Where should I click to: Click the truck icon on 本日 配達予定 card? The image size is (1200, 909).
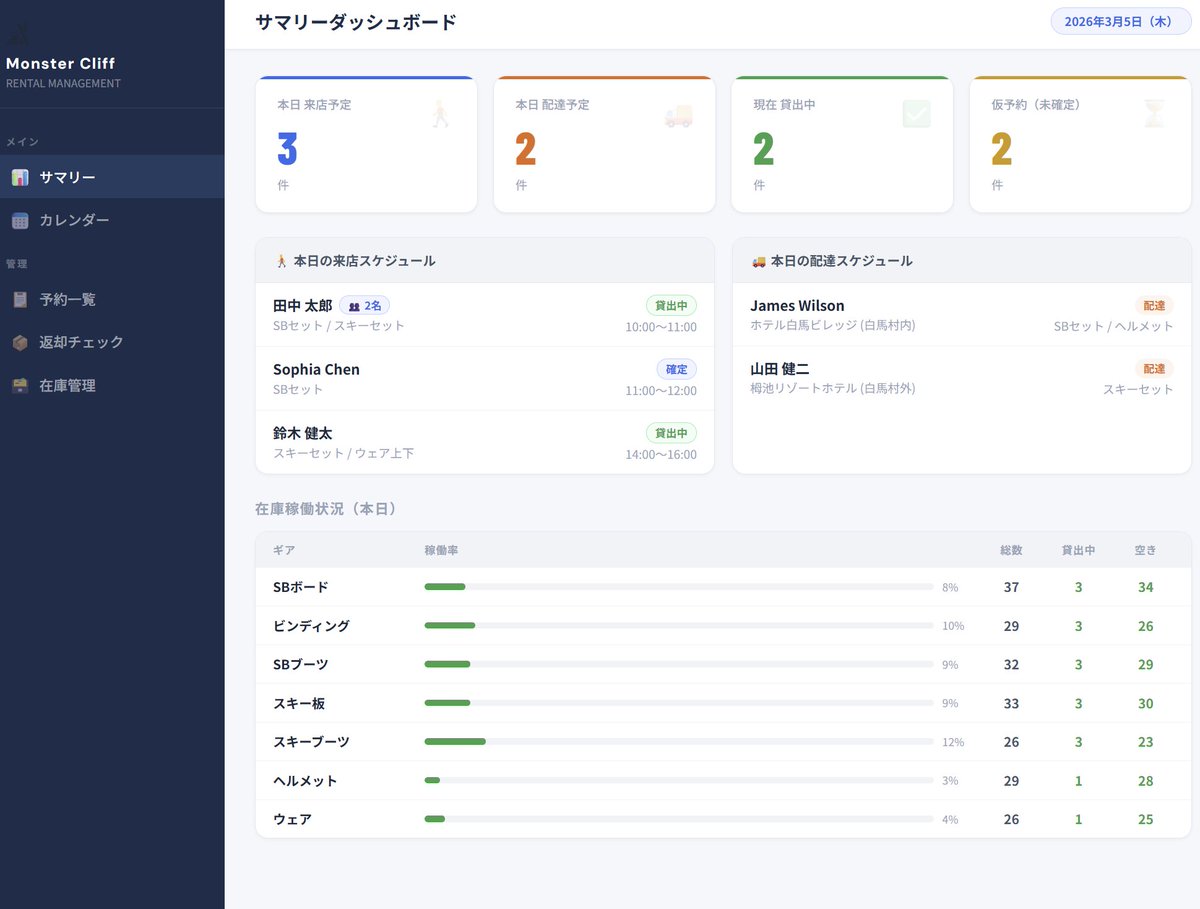tap(679, 114)
